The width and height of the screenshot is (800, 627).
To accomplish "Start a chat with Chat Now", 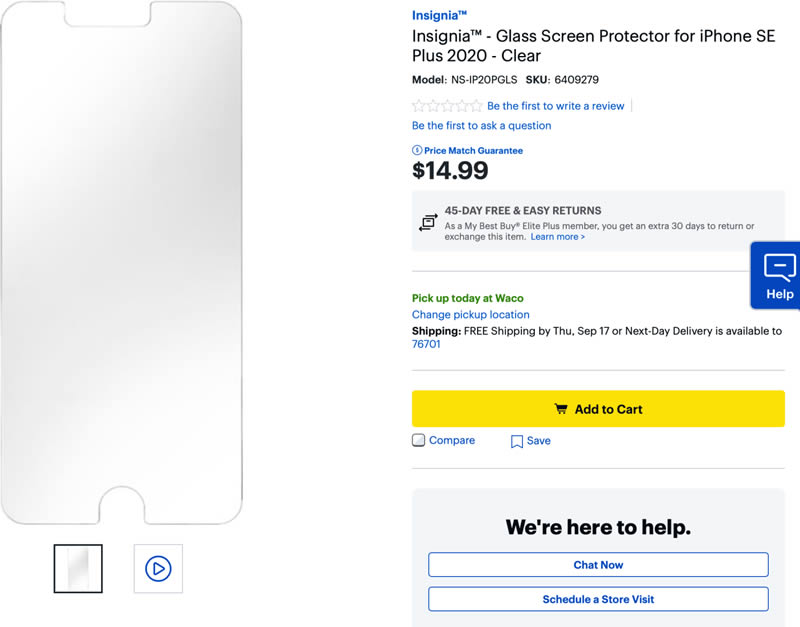I will coord(598,565).
